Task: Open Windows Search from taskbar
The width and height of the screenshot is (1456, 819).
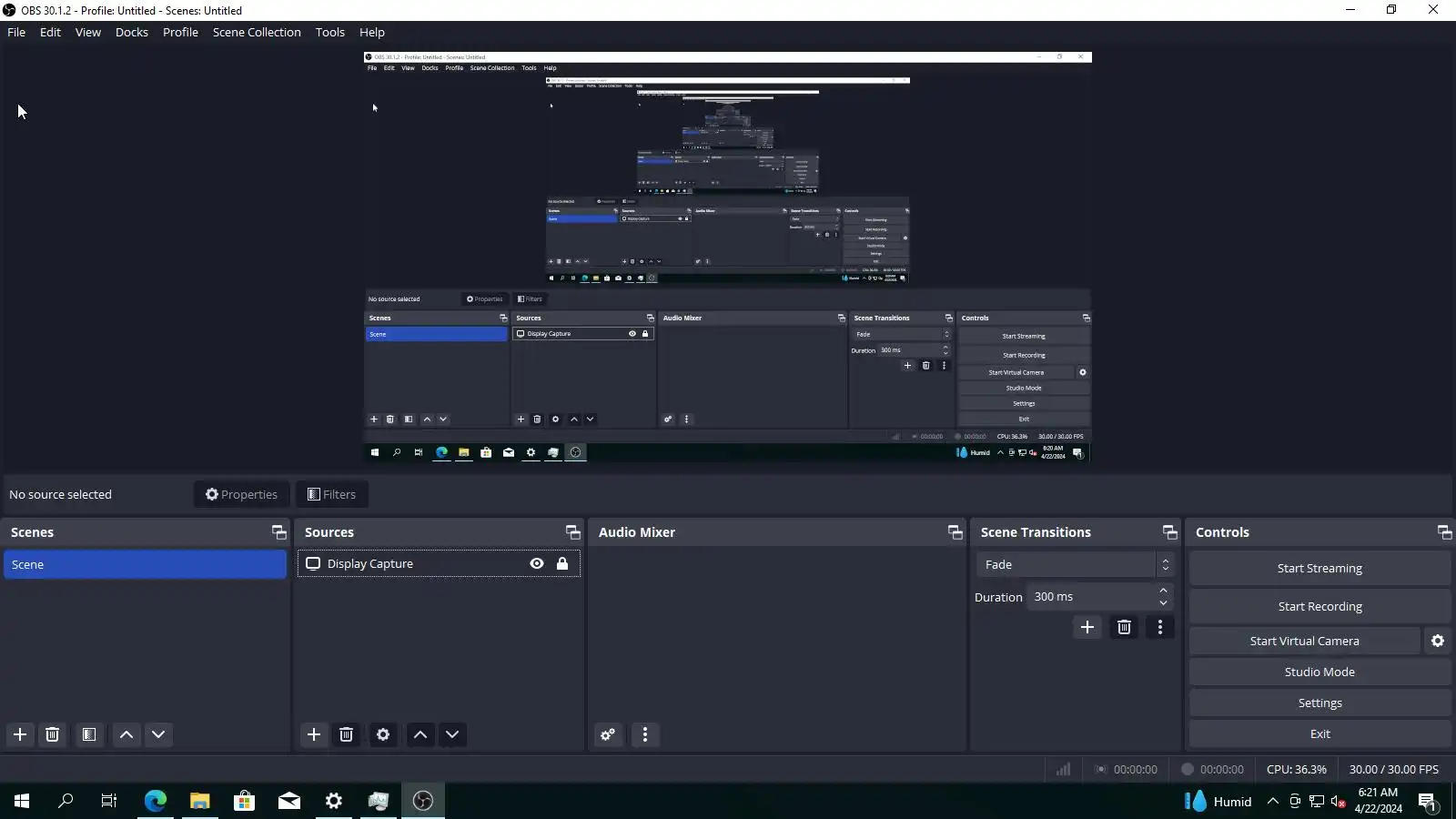Action: point(66,801)
